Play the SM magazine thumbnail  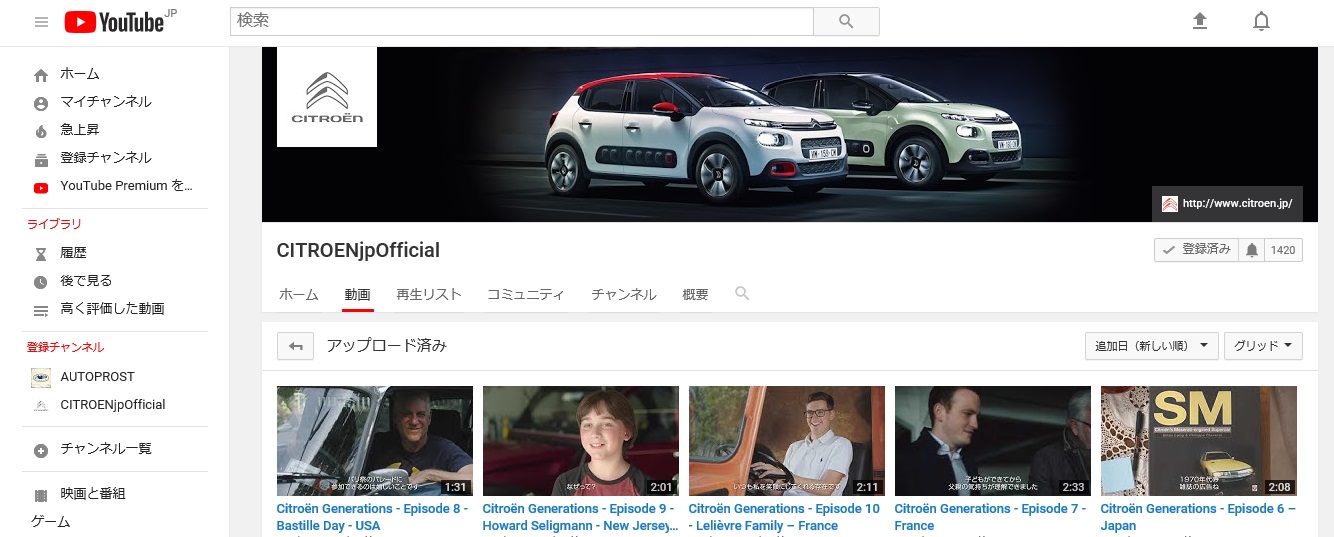[1199, 441]
